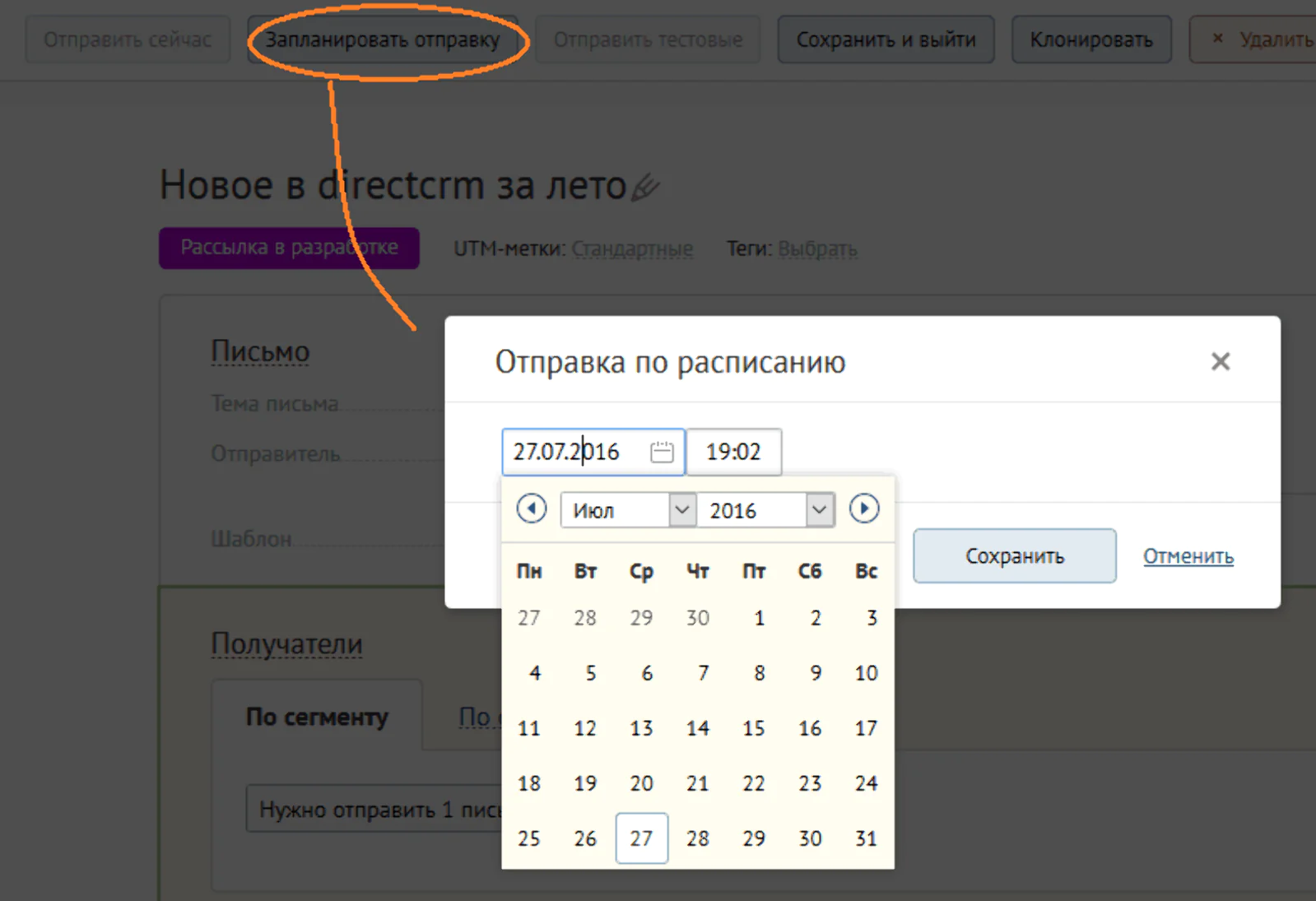
Task: Select greyed day 27 of previous month
Action: pyautogui.click(x=529, y=618)
